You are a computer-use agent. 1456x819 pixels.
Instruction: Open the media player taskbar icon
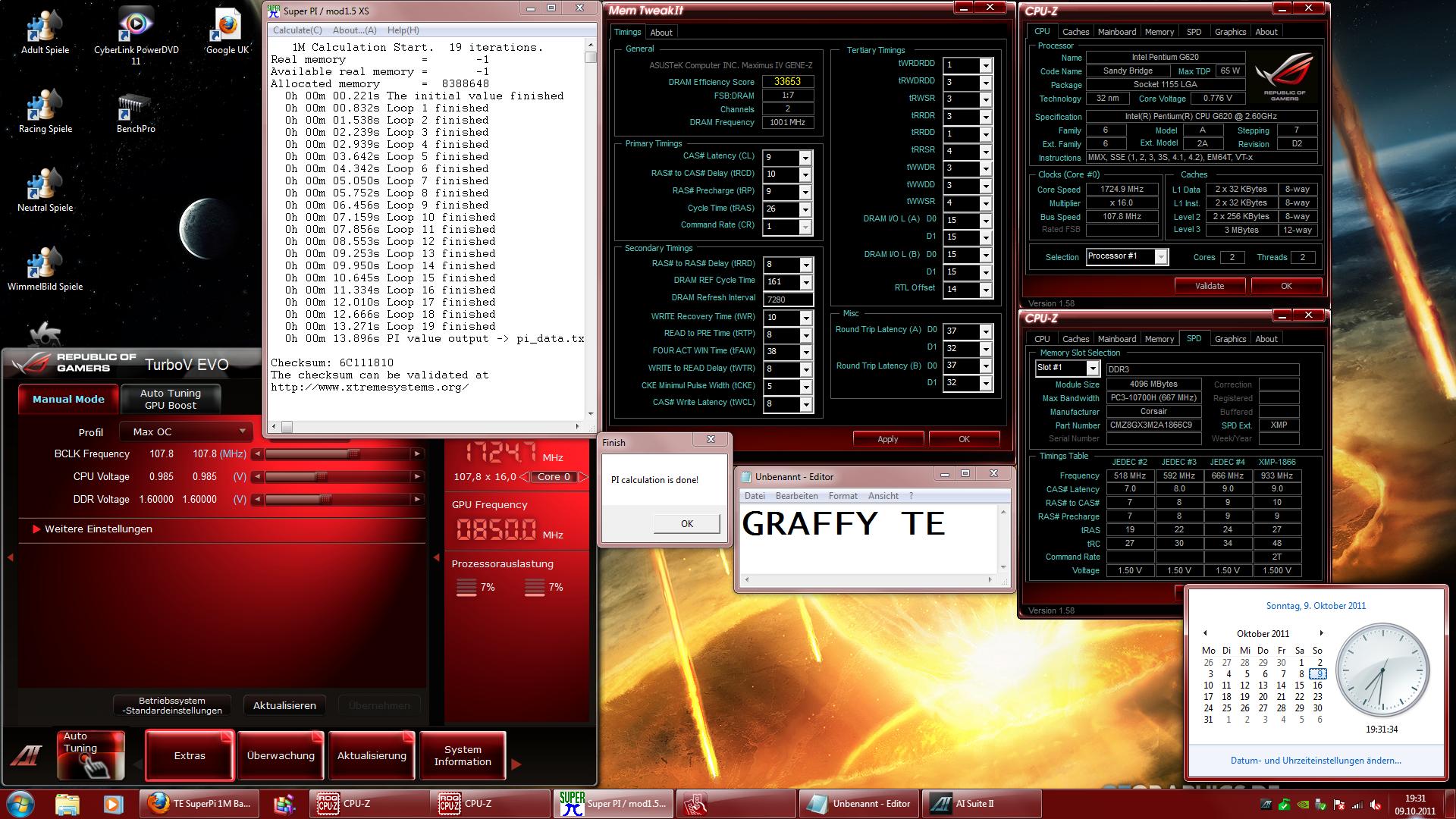coord(113,804)
